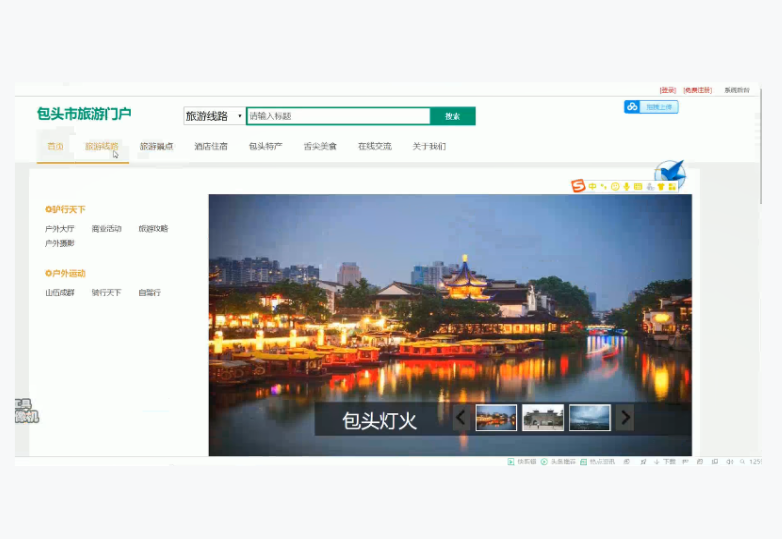Open the toolbox grid icon on the Sogou bar

pyautogui.click(x=672, y=186)
